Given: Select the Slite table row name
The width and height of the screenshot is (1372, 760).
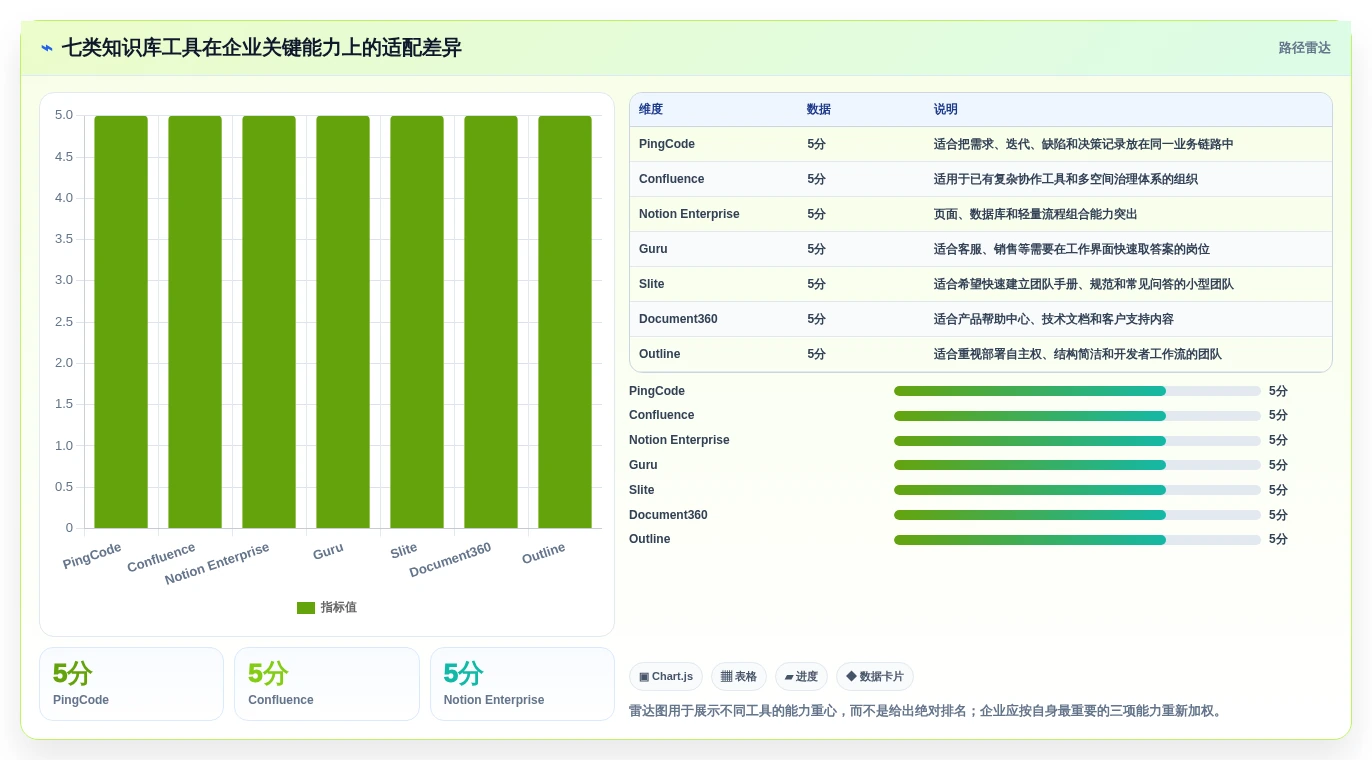Looking at the screenshot, I should pos(652,284).
